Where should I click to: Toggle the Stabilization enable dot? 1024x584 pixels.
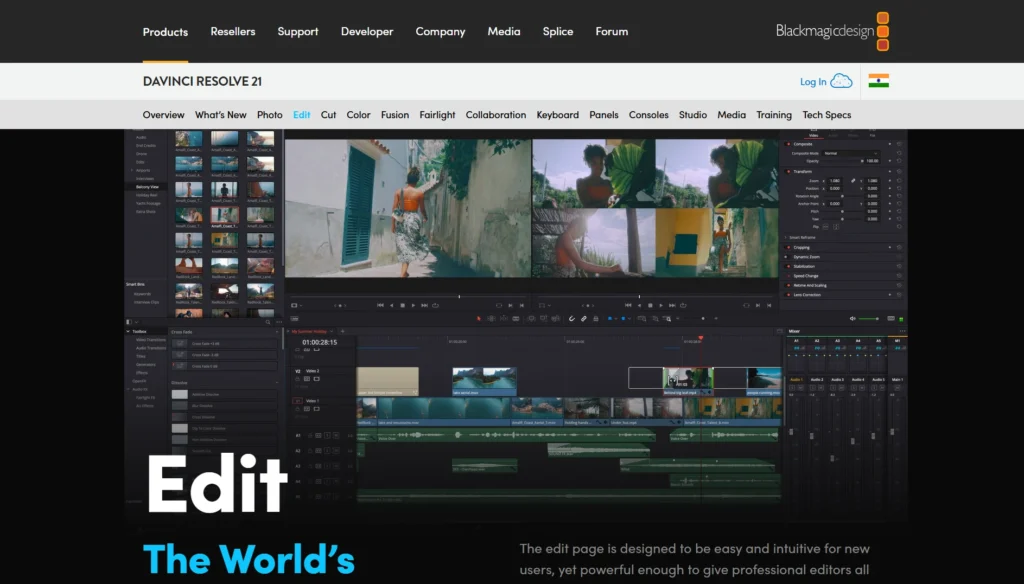coord(788,267)
